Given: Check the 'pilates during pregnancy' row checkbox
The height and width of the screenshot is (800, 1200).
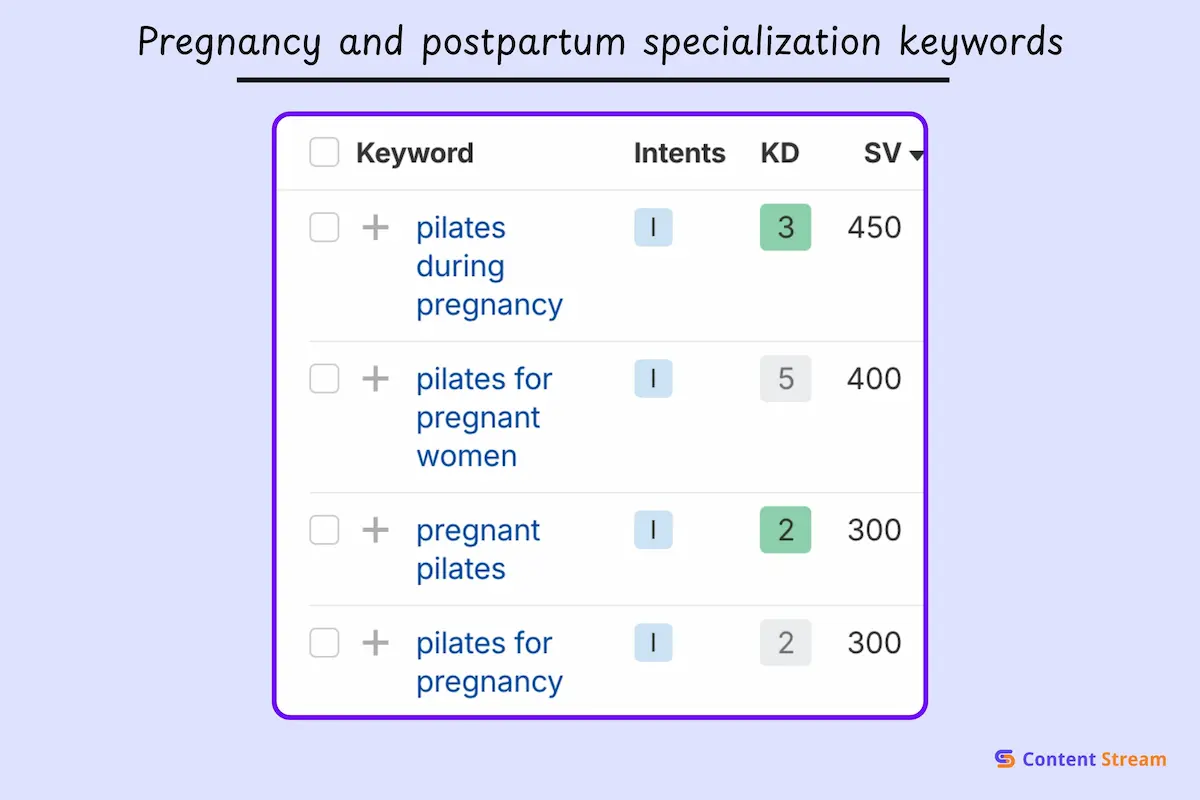Looking at the screenshot, I should [324, 228].
